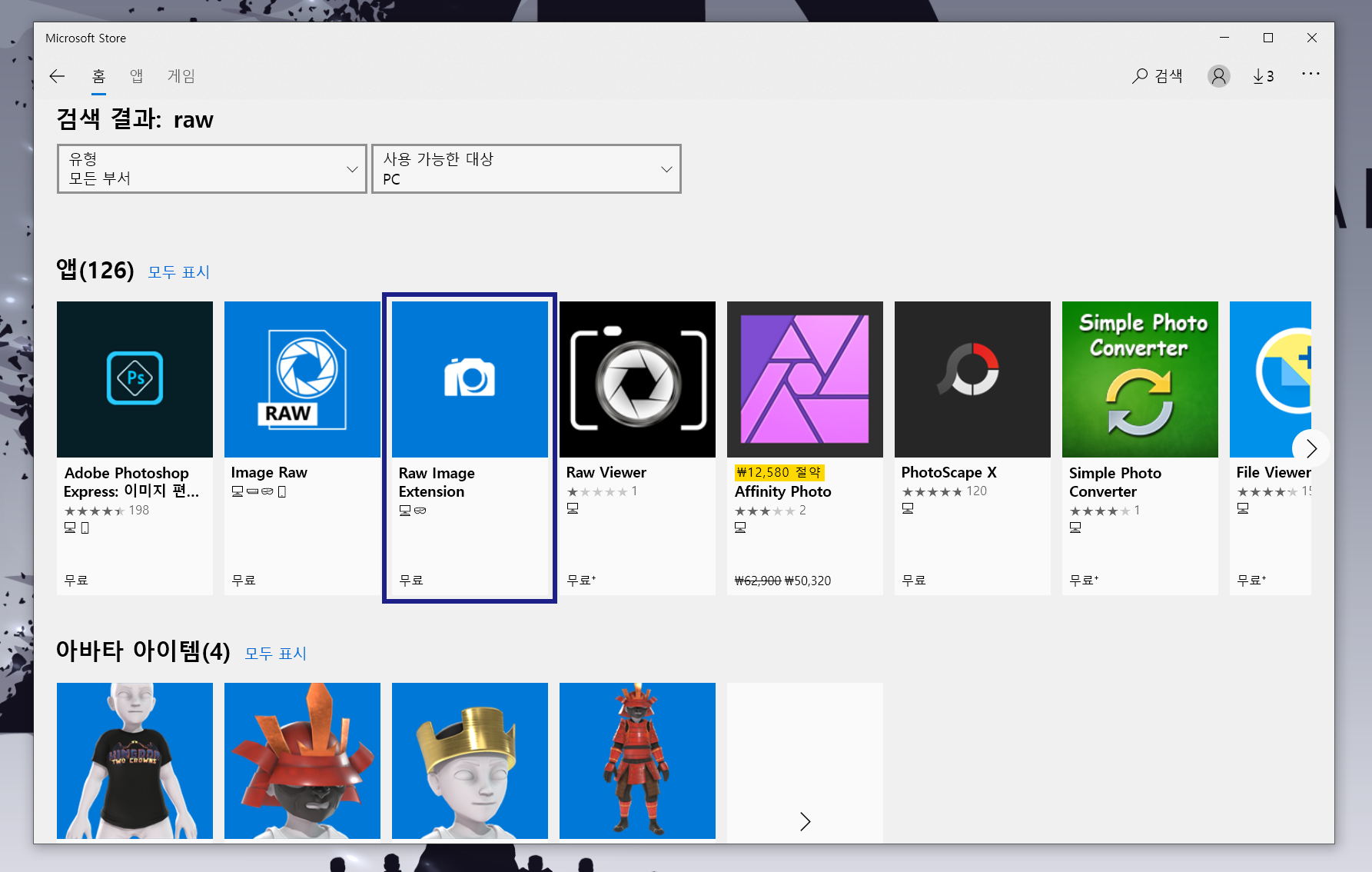1372x872 pixels.
Task: Click the Image Raw title text
Action: pyautogui.click(x=269, y=472)
